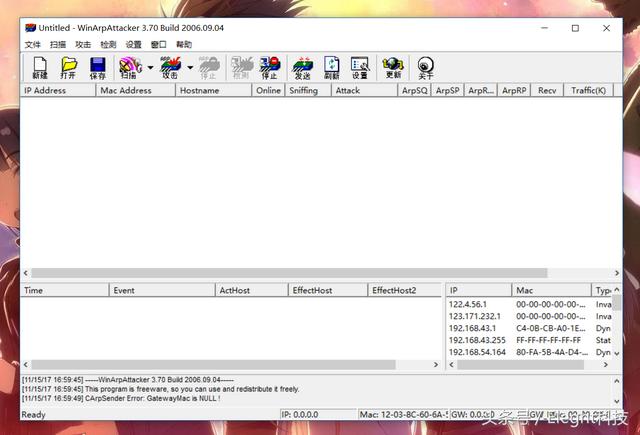This screenshot has height=435, width=640.
Task: Expand the dropdown arrow beside 扫描
Action: pos(150,69)
